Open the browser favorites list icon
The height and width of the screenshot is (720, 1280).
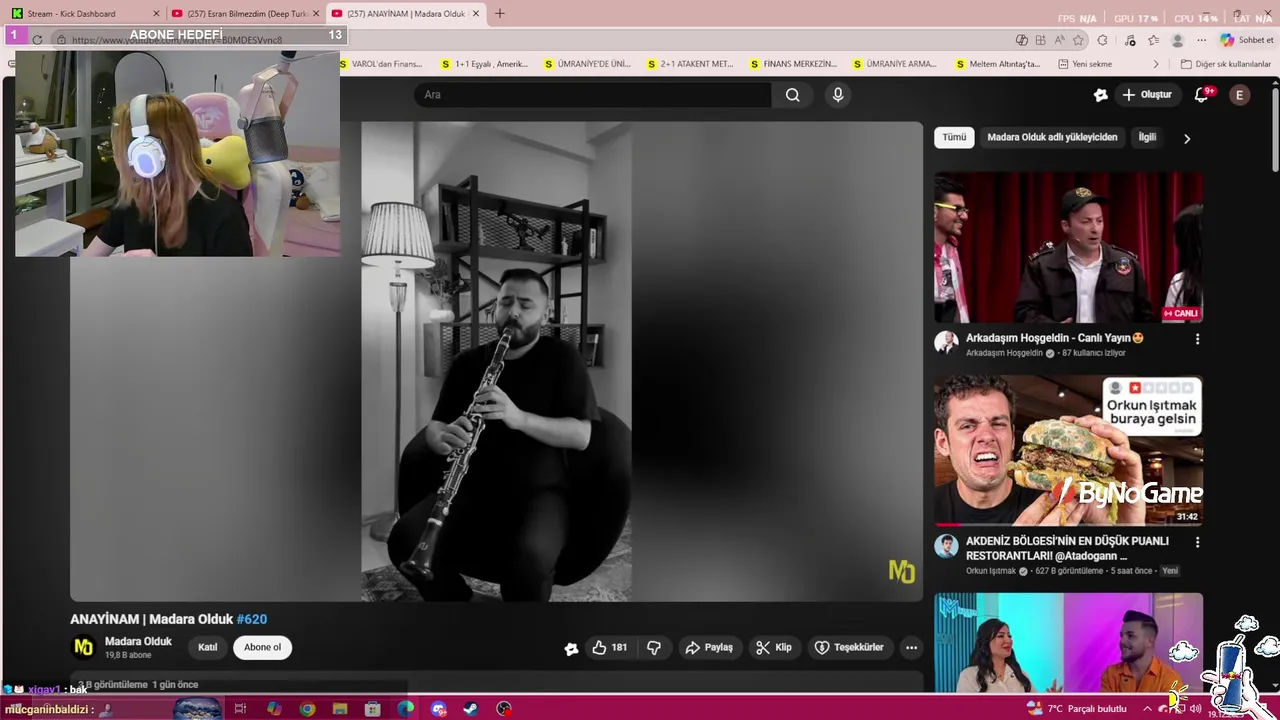tap(1154, 40)
